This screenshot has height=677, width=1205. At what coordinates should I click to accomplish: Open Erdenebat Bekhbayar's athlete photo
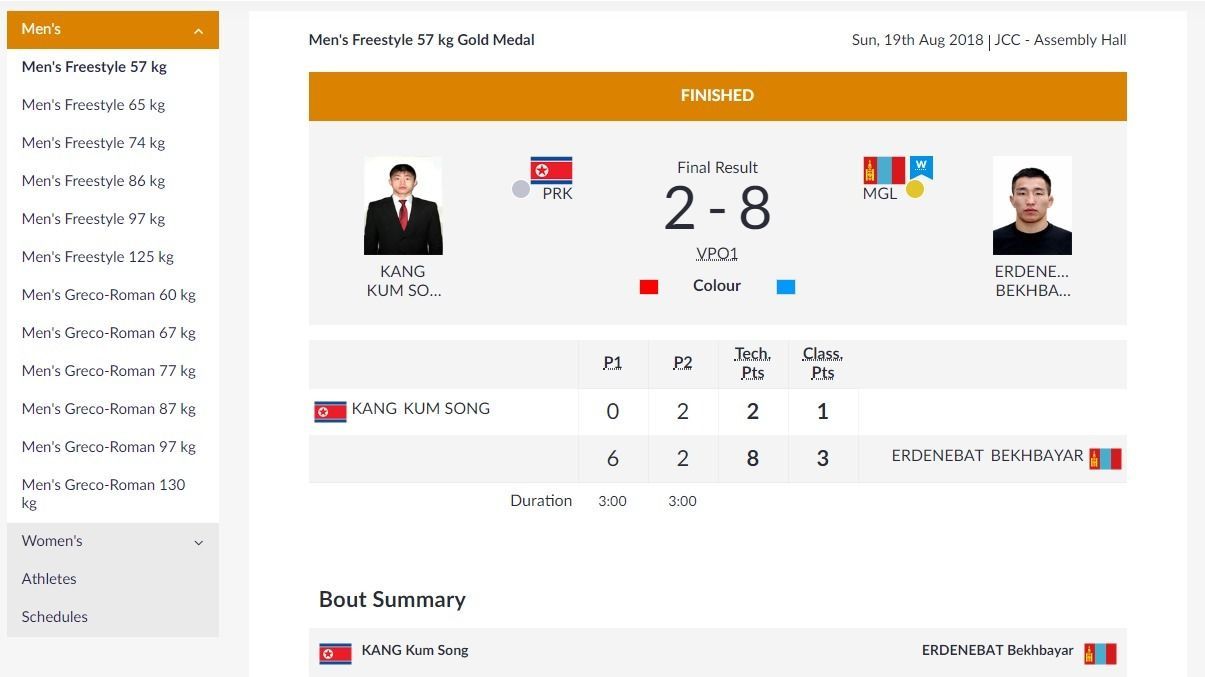(1032, 205)
